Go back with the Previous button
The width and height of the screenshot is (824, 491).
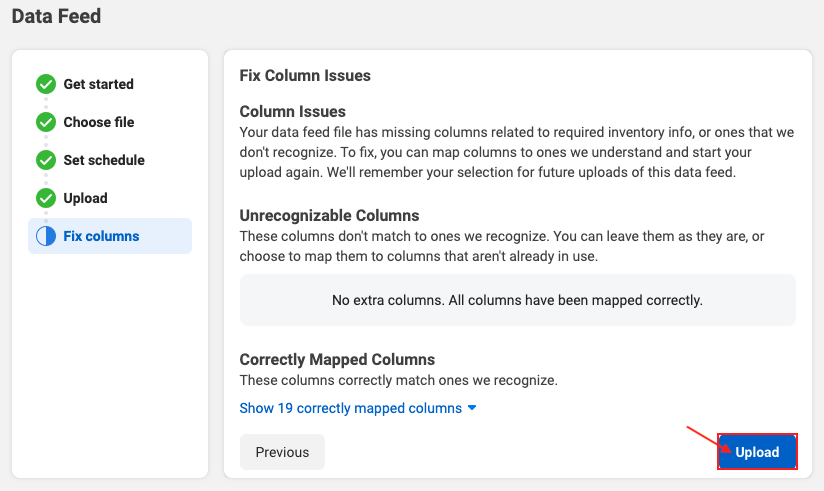click(282, 452)
